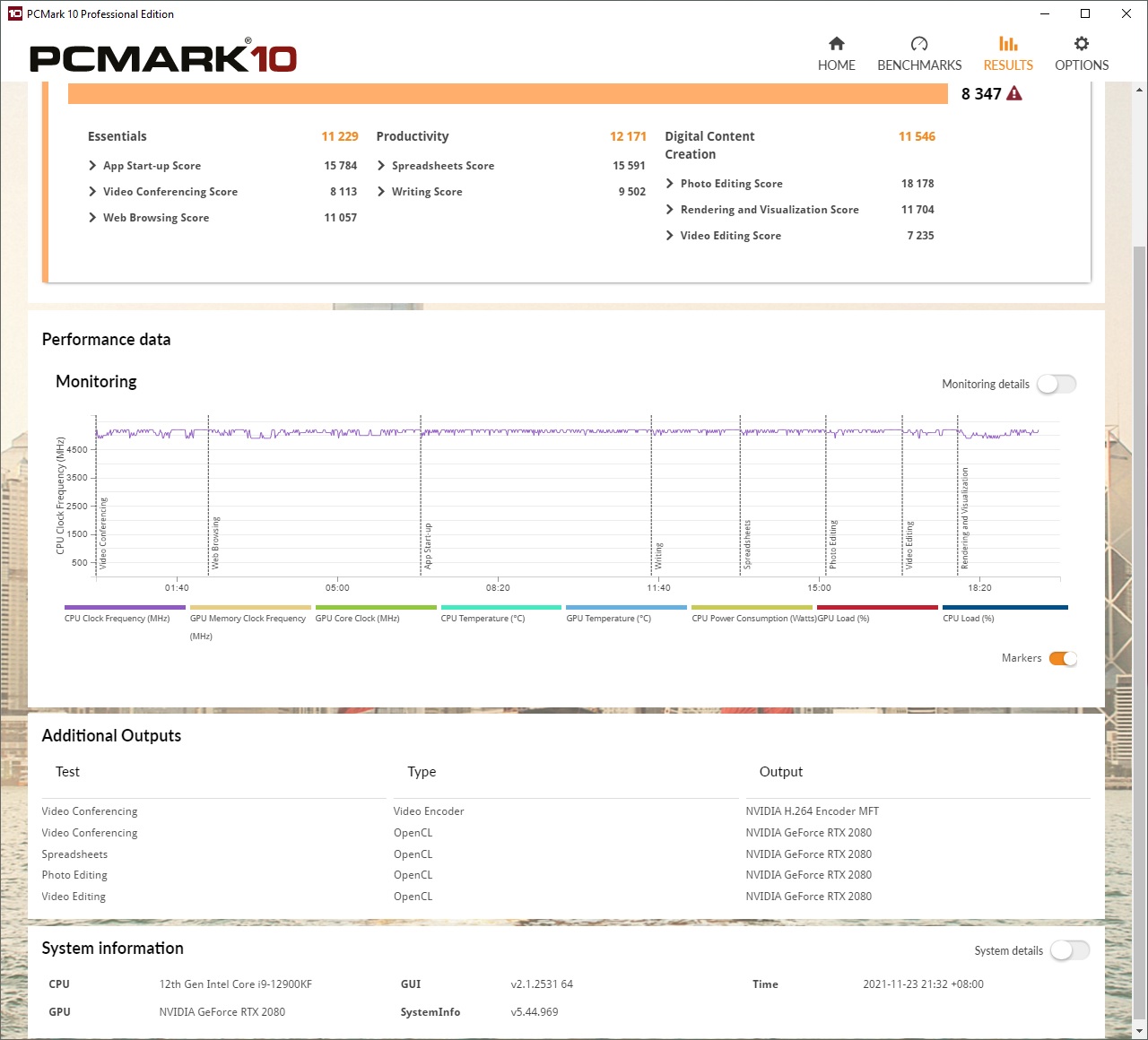This screenshot has height=1040, width=1148.
Task: Click the Video Editing chart marker line
Action: pyautogui.click(x=902, y=493)
